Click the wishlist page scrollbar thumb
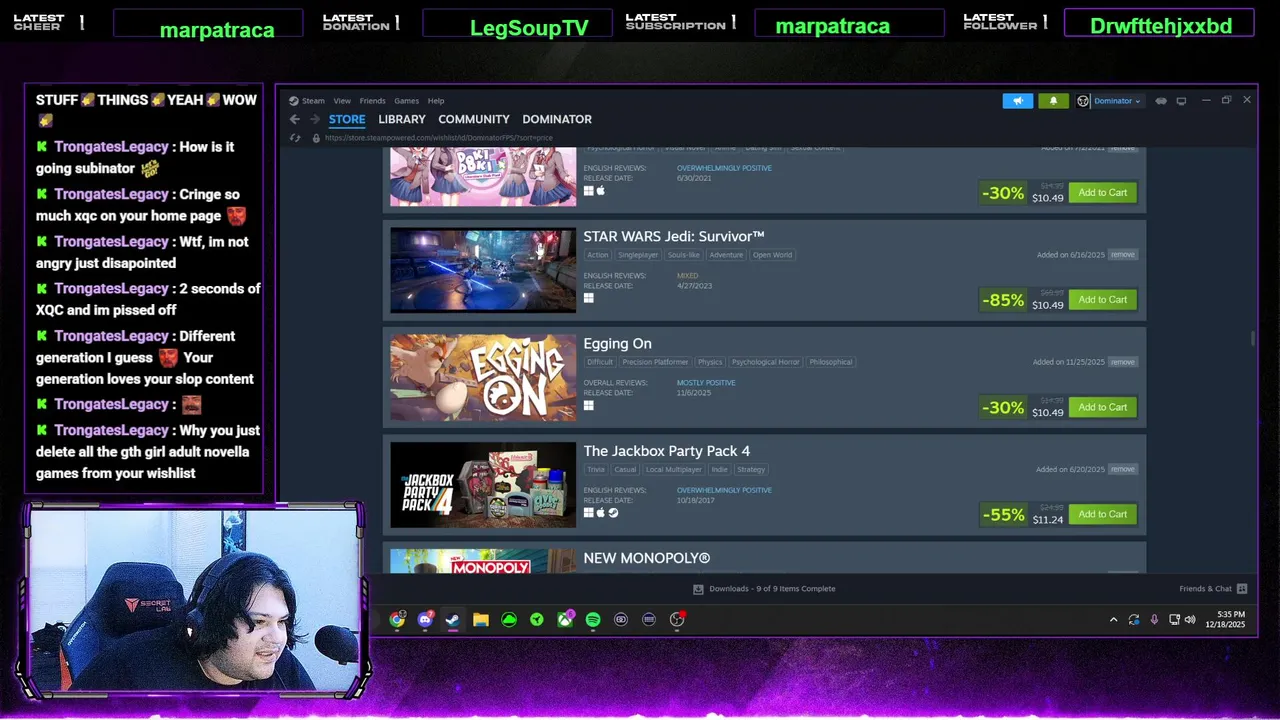This screenshot has height=720, width=1280. [1252, 340]
